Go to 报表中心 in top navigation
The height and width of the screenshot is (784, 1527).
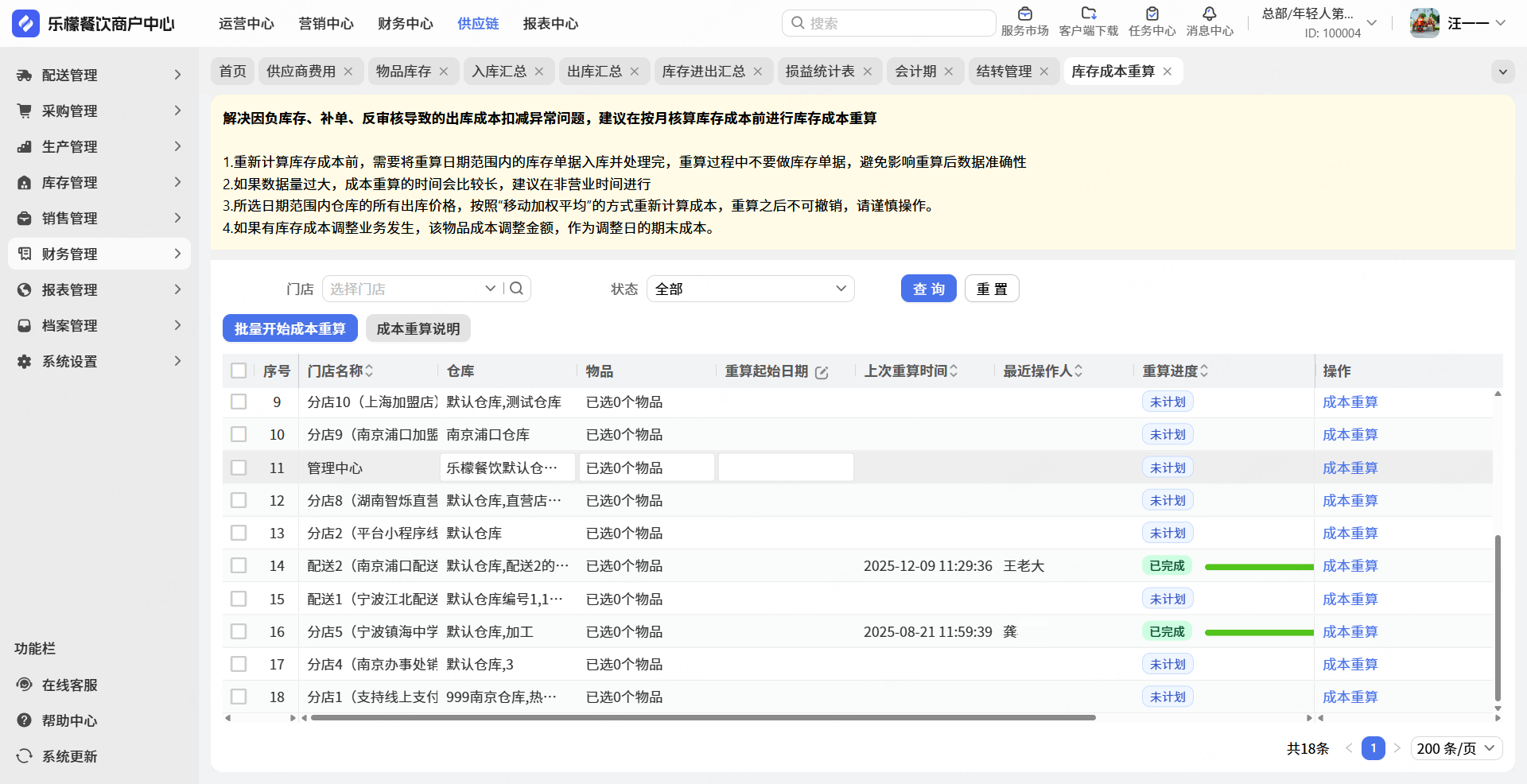coord(550,24)
